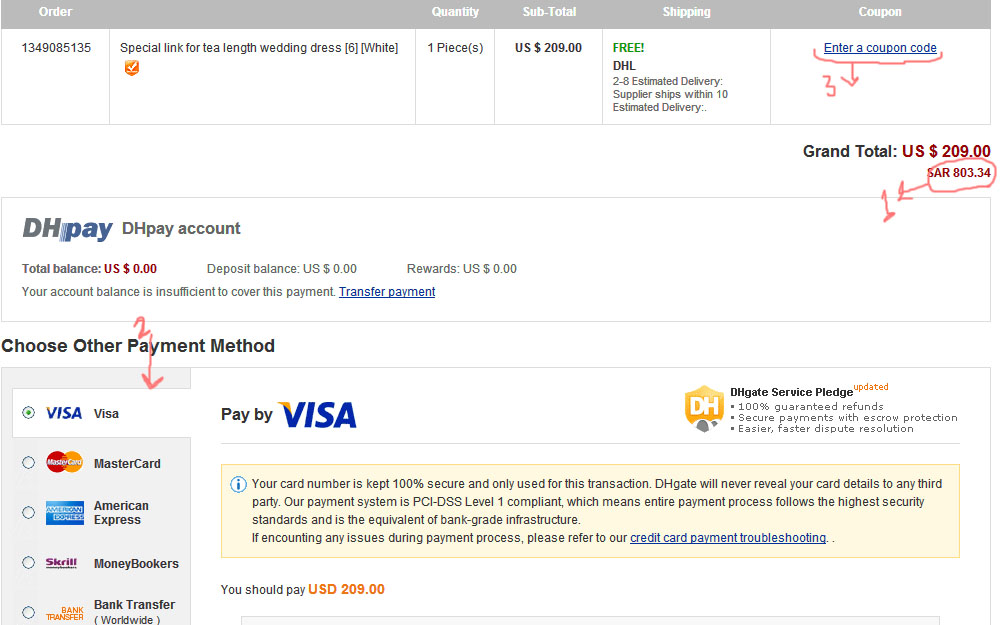Click the orange verified badge under product name

pos(131,68)
